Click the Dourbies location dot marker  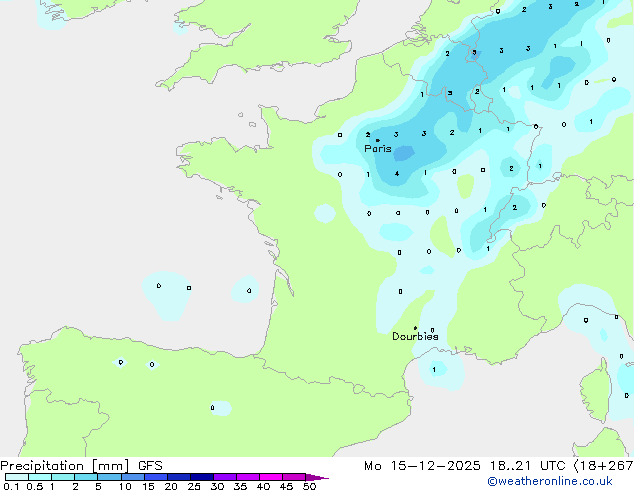(x=415, y=328)
